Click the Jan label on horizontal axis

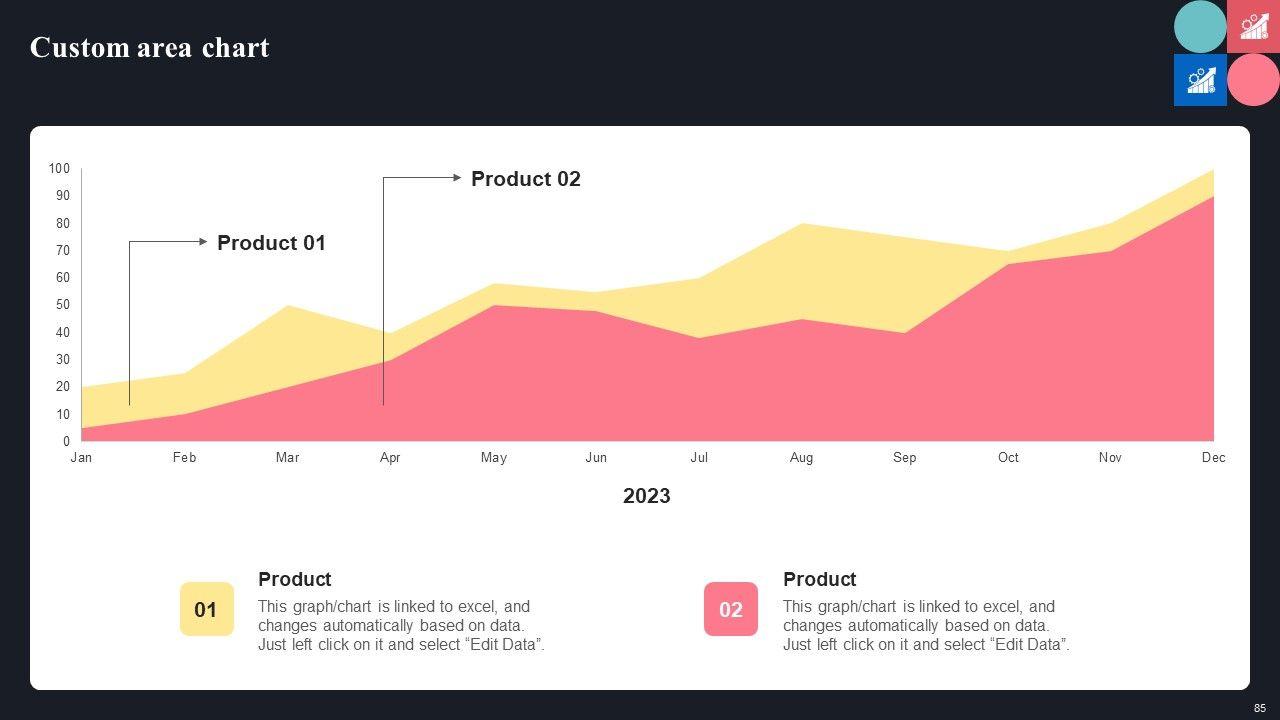click(x=81, y=458)
